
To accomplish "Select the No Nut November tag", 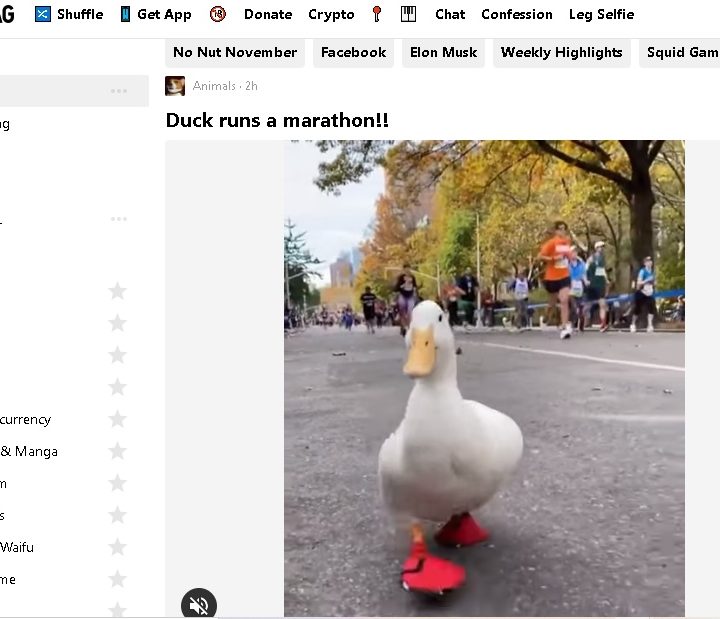I will 235,52.
